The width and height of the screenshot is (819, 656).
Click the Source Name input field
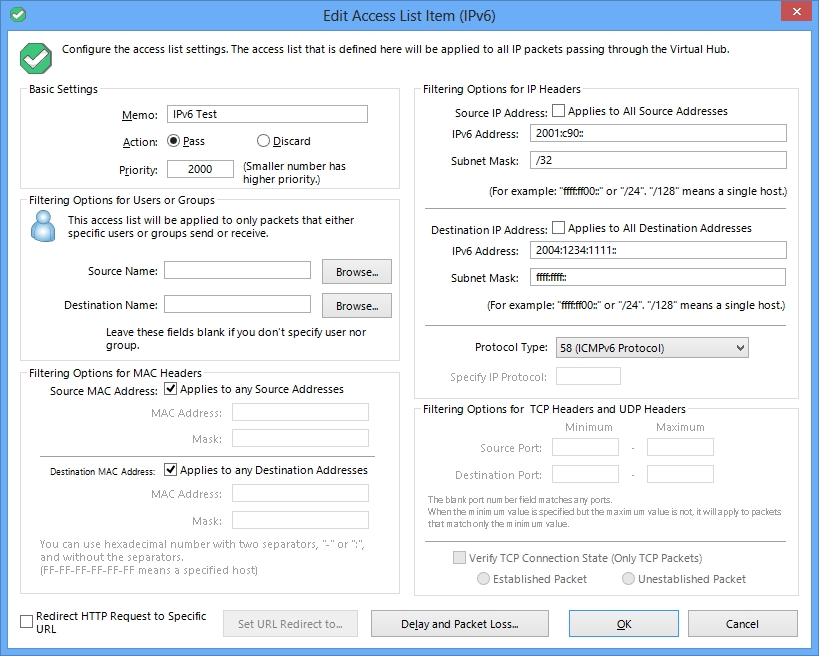[237, 271]
